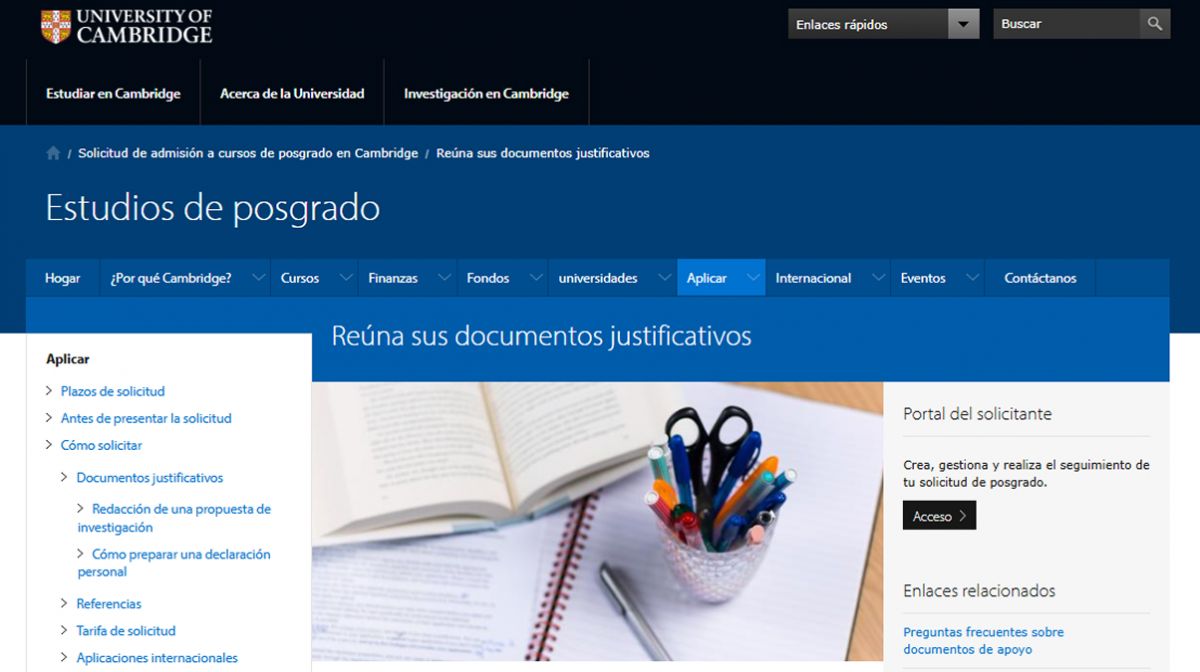Screen dimensions: 1200x672
Task: Open Redacción de una propuesta de investigación
Action: pos(174,518)
